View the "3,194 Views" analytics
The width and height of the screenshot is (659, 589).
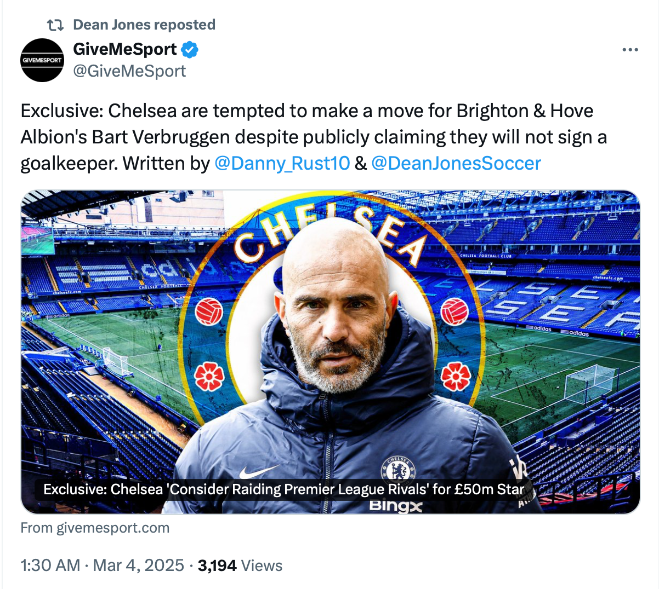[x=240, y=565]
